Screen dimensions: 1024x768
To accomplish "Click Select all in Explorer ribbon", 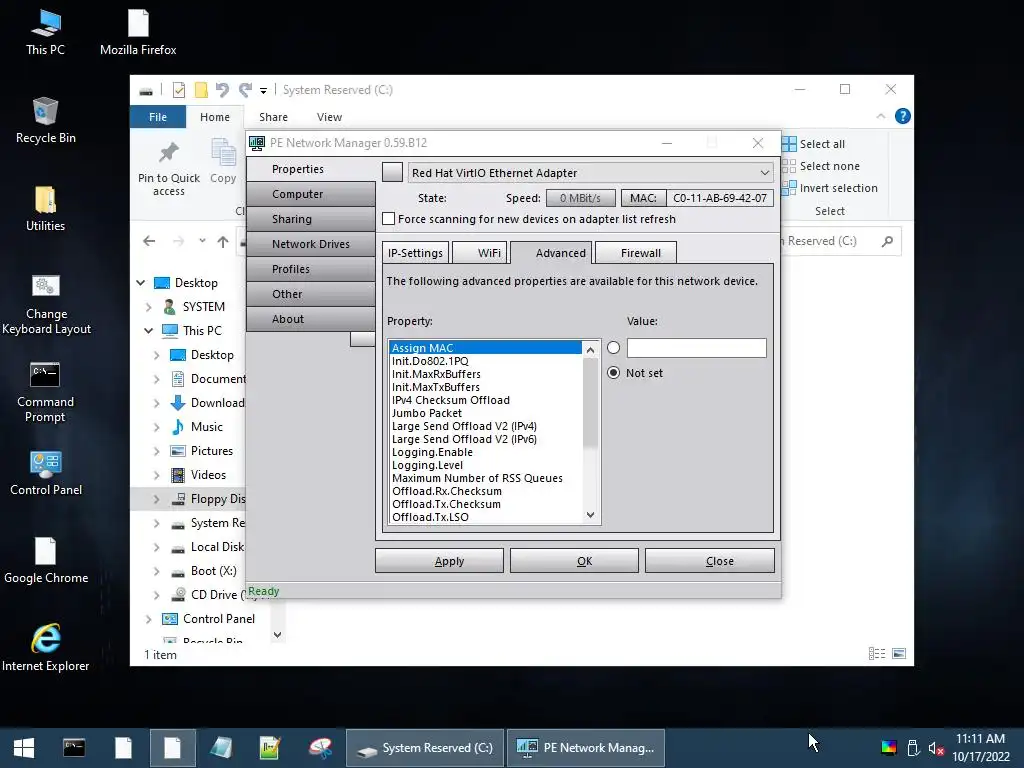I will coord(814,144).
